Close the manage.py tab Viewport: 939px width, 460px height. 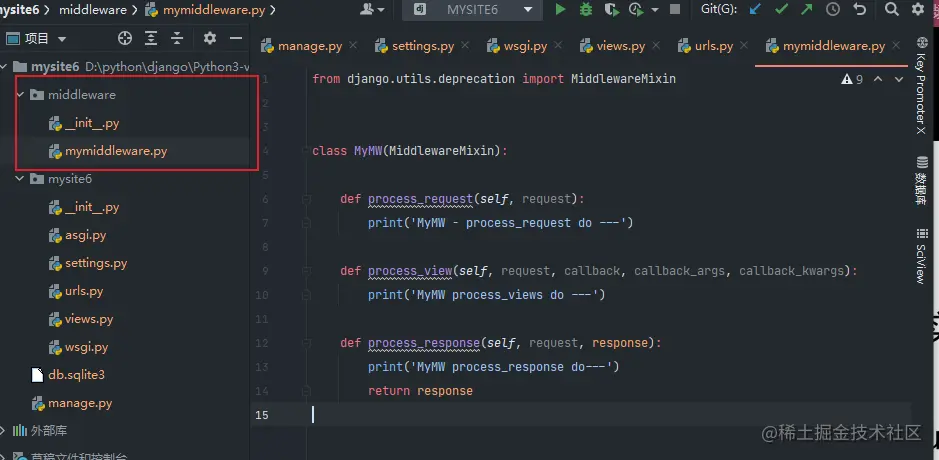tap(353, 46)
